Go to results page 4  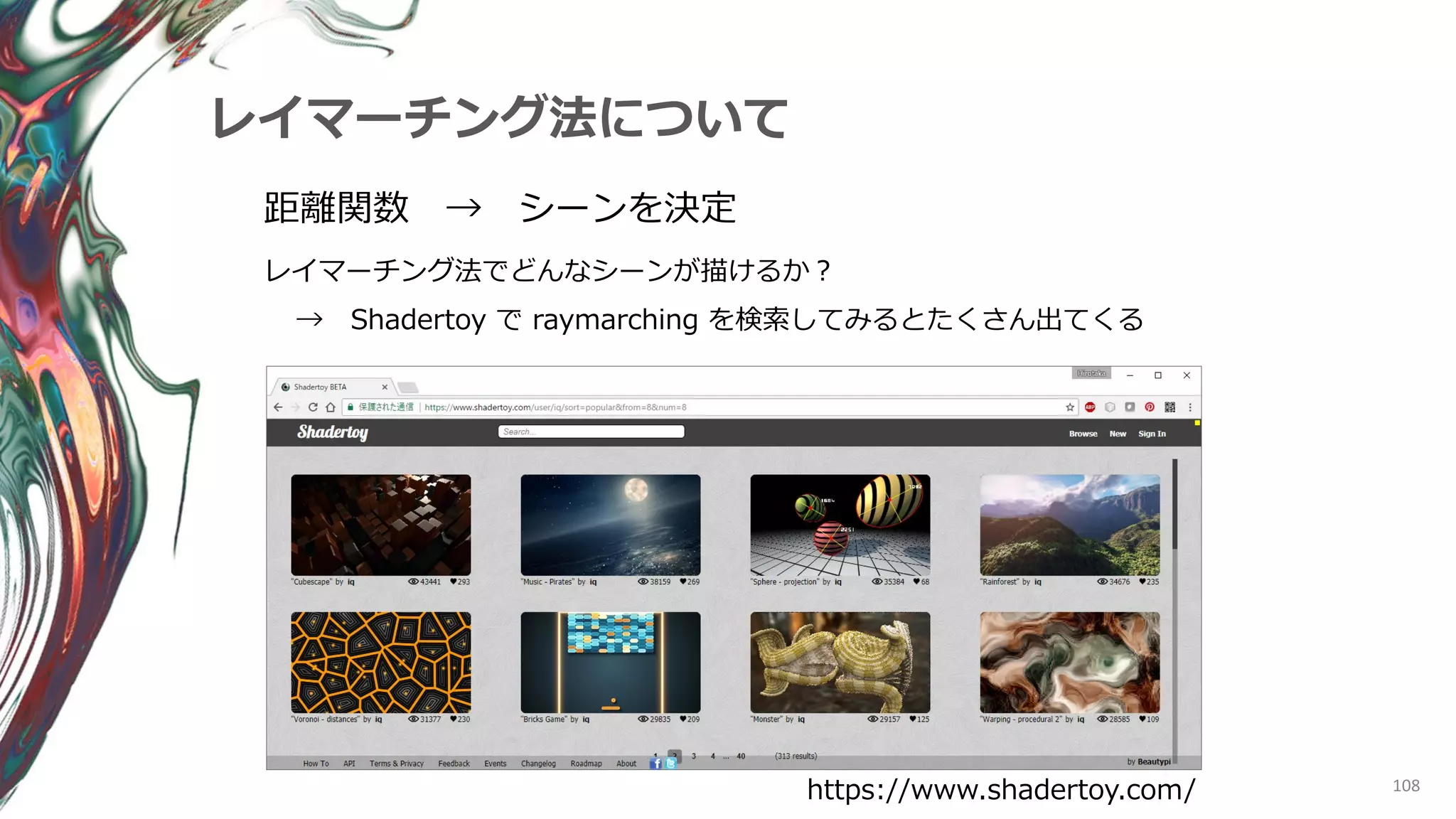coord(713,756)
